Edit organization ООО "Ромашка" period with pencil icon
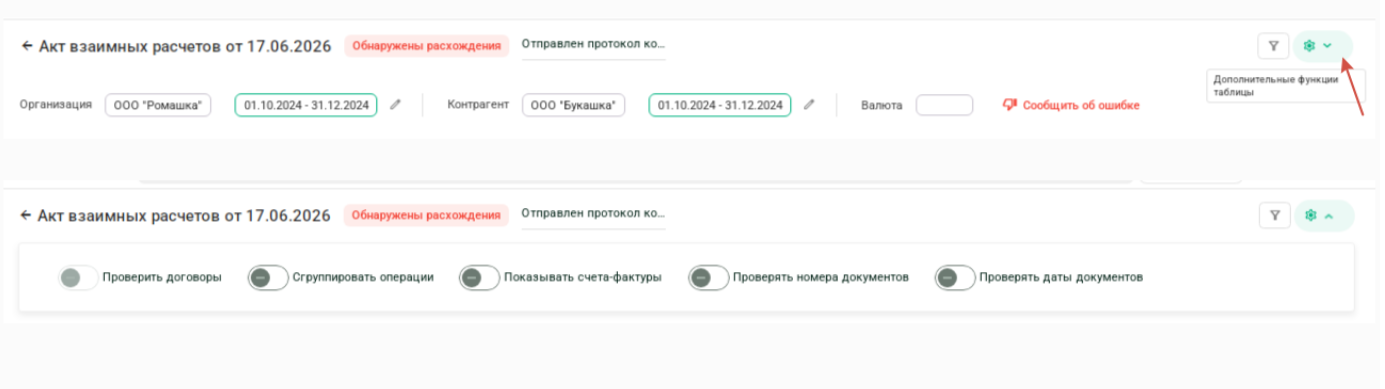 395,104
